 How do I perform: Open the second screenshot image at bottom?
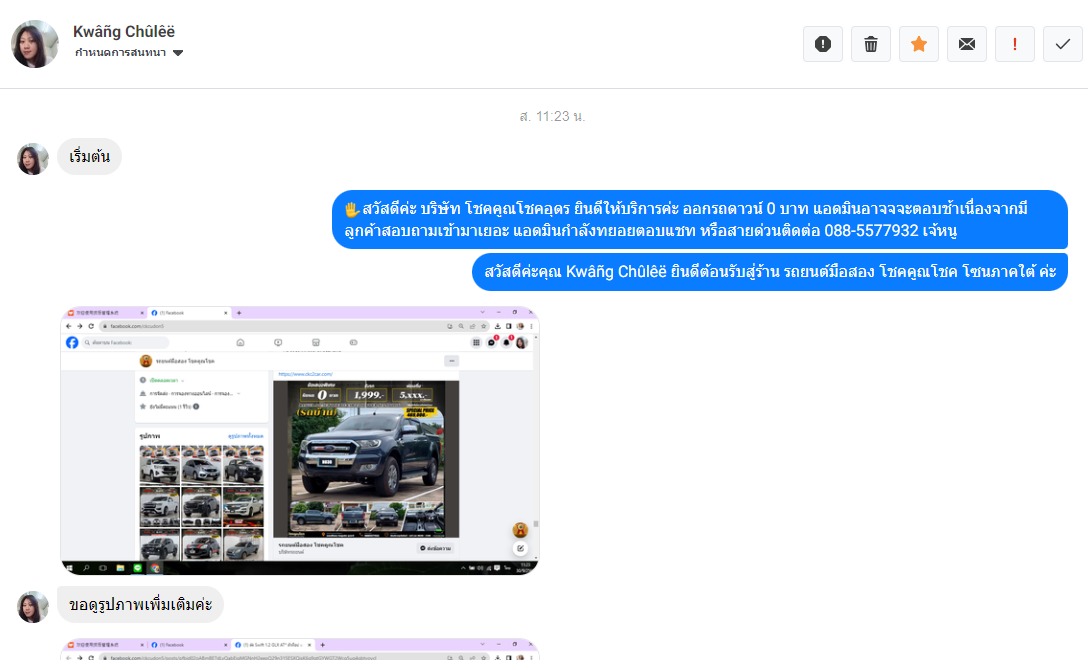[x=300, y=649]
